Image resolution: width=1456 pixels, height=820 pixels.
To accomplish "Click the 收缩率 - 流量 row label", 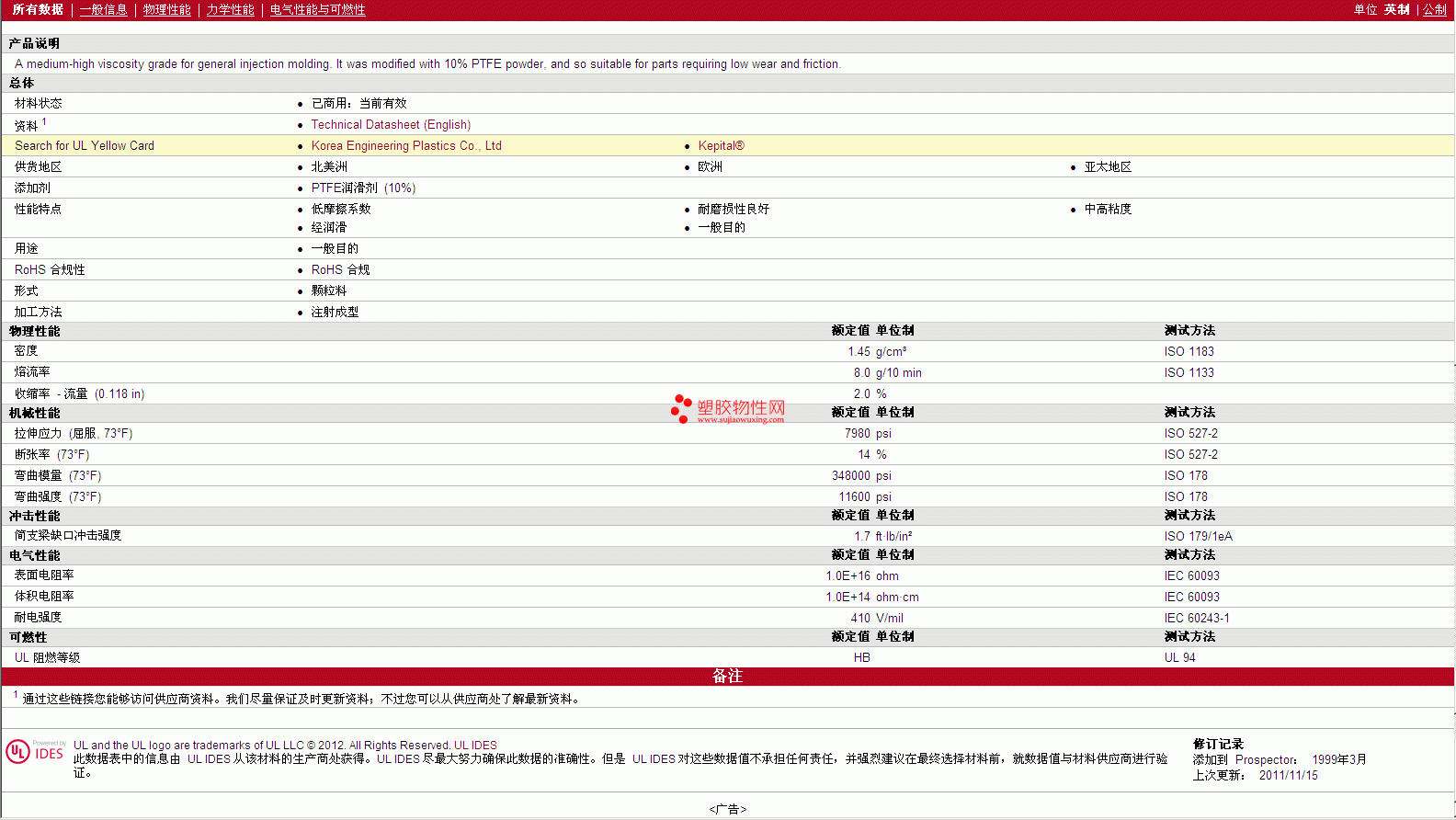I will pos(79,393).
